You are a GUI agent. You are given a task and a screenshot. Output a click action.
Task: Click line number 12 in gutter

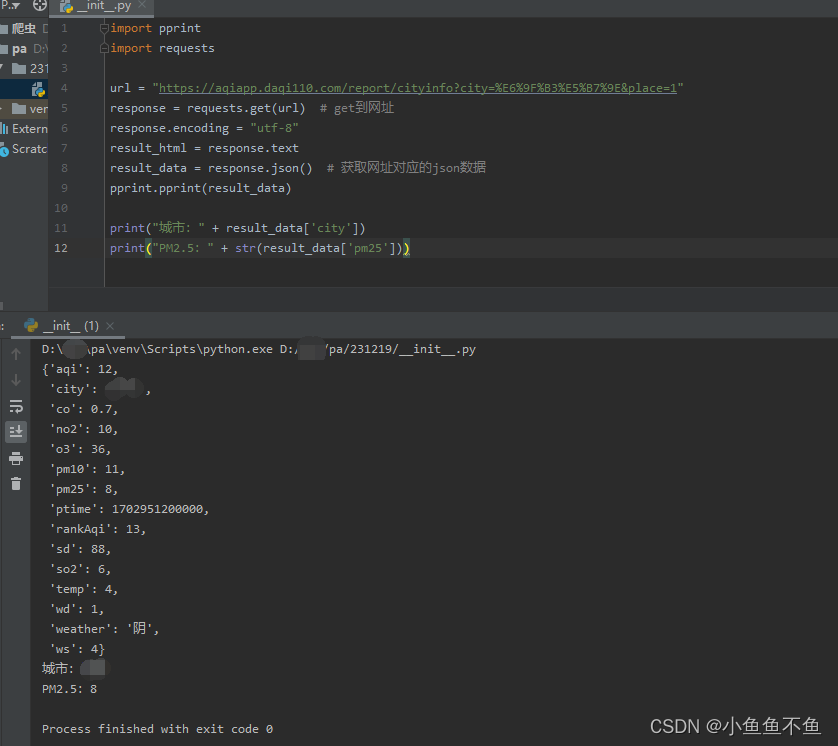[61, 248]
